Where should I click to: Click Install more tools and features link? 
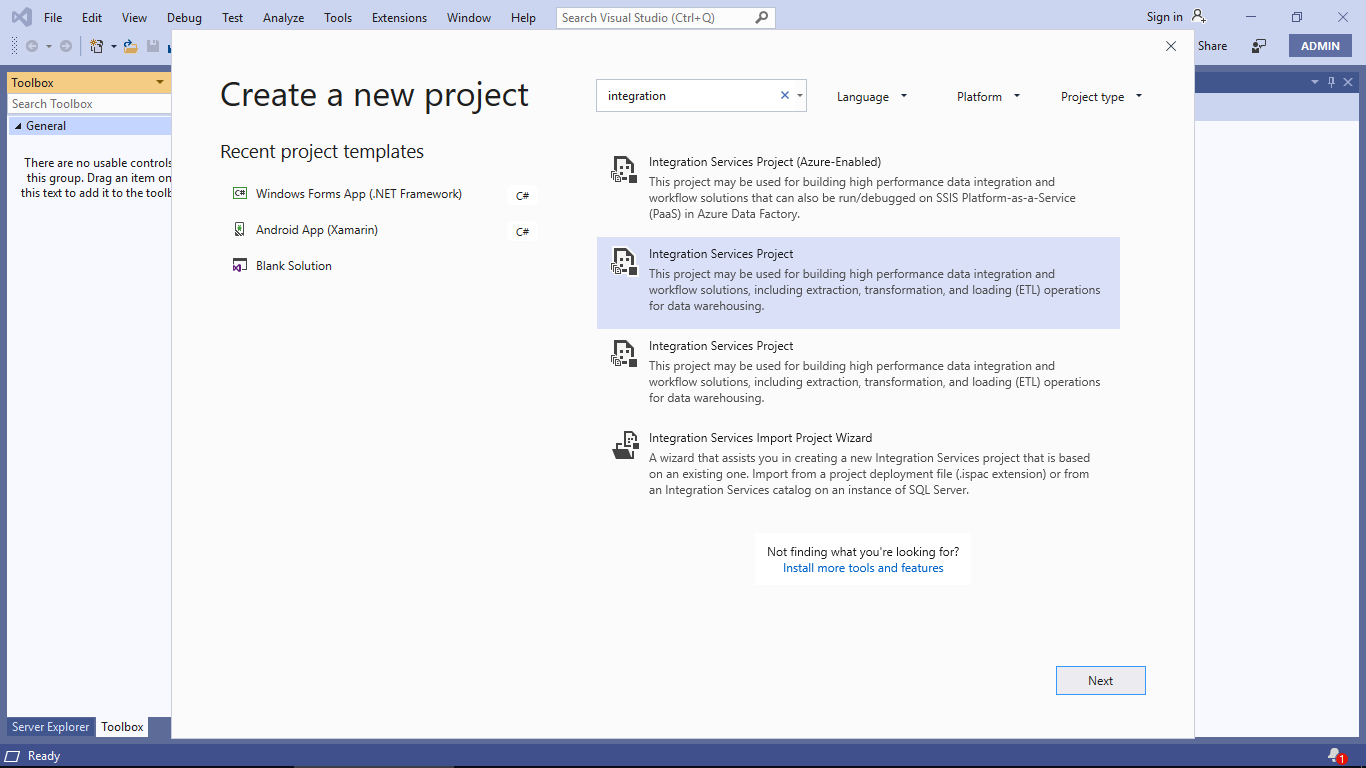863,568
